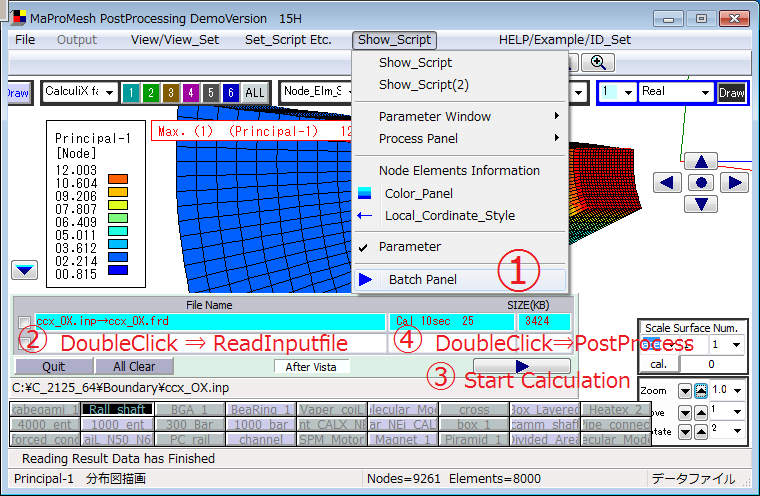Click the All Clear button

tap(134, 367)
